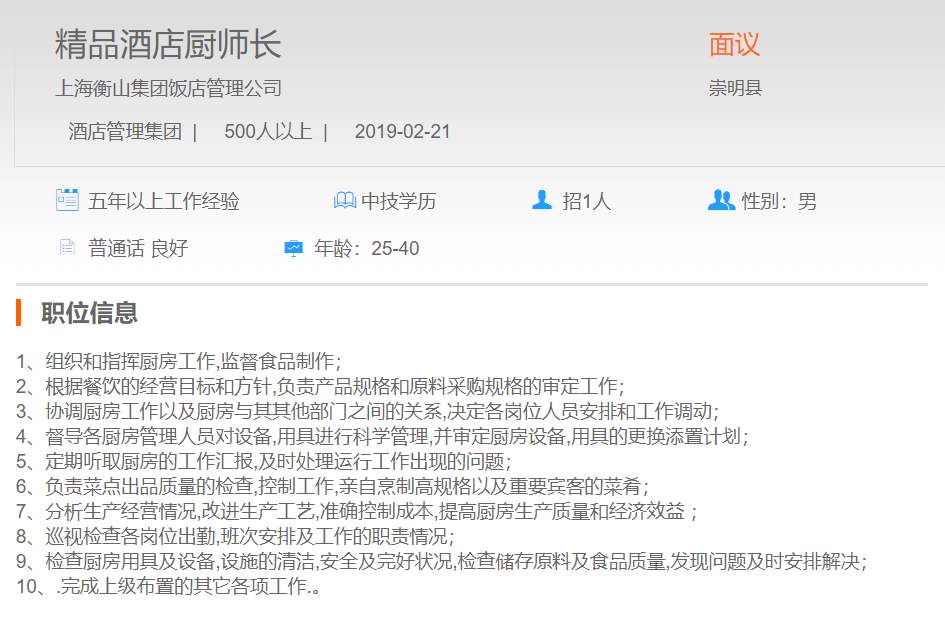Click the industry tag 酒店管理集团
Image resolution: width=945 pixels, height=618 pixels.
[125, 132]
